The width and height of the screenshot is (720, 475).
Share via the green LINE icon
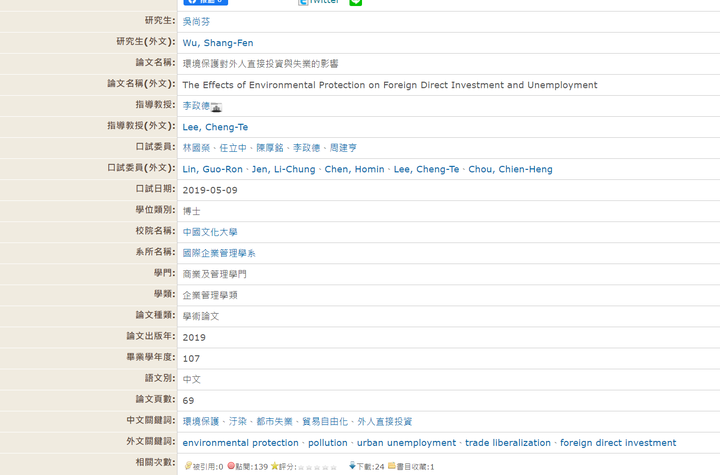point(356,2)
